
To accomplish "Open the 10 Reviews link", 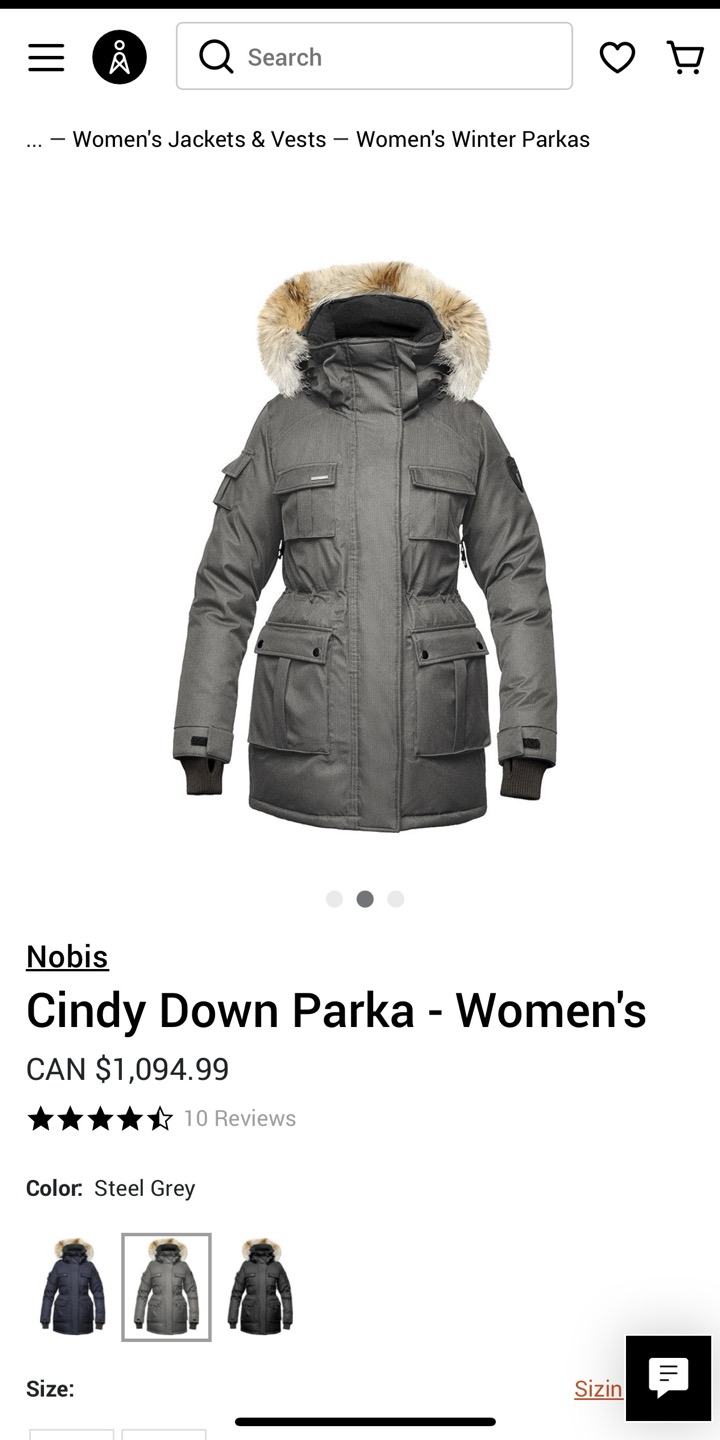I will pyautogui.click(x=240, y=1118).
